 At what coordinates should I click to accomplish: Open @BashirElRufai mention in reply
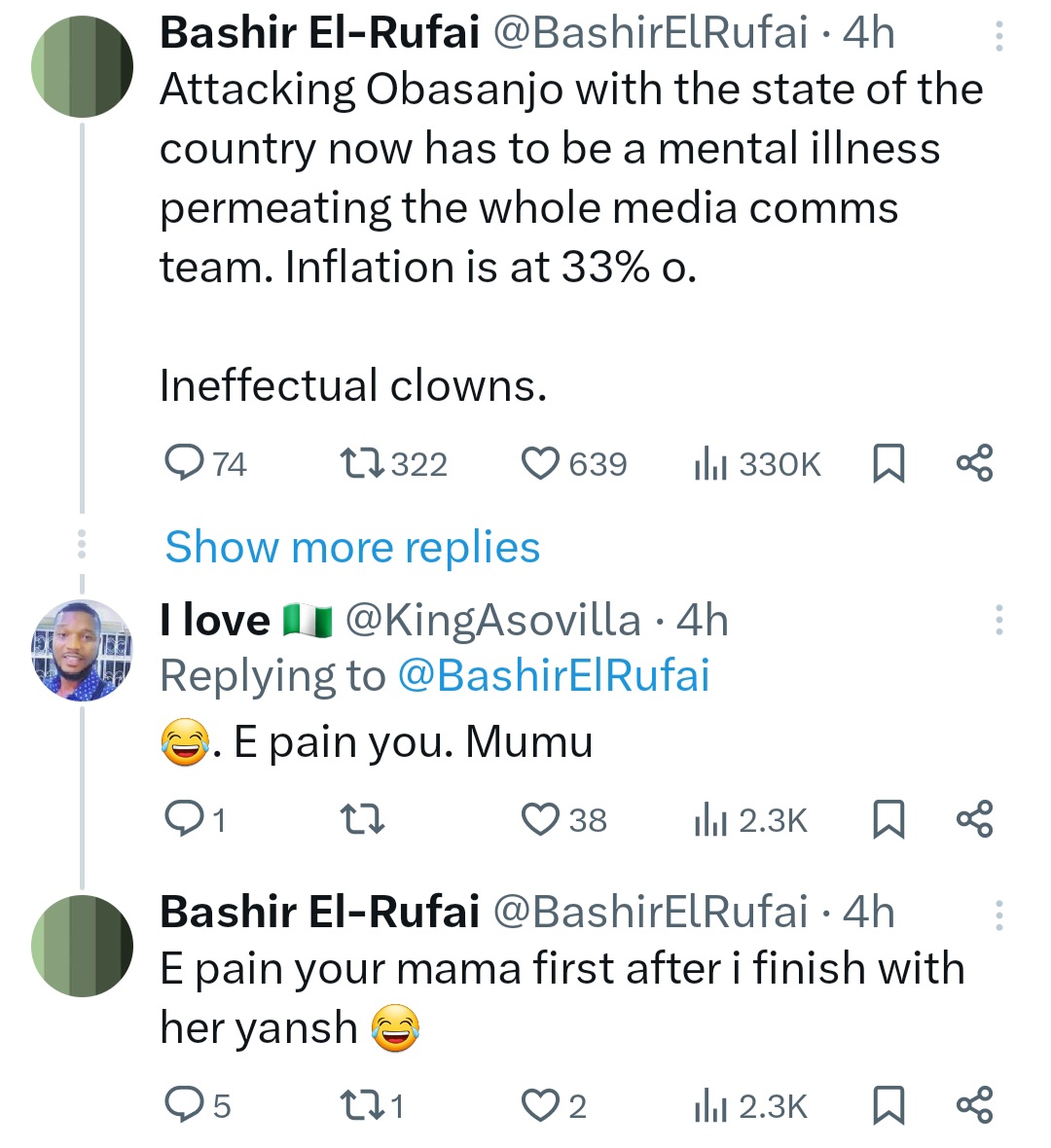554,676
